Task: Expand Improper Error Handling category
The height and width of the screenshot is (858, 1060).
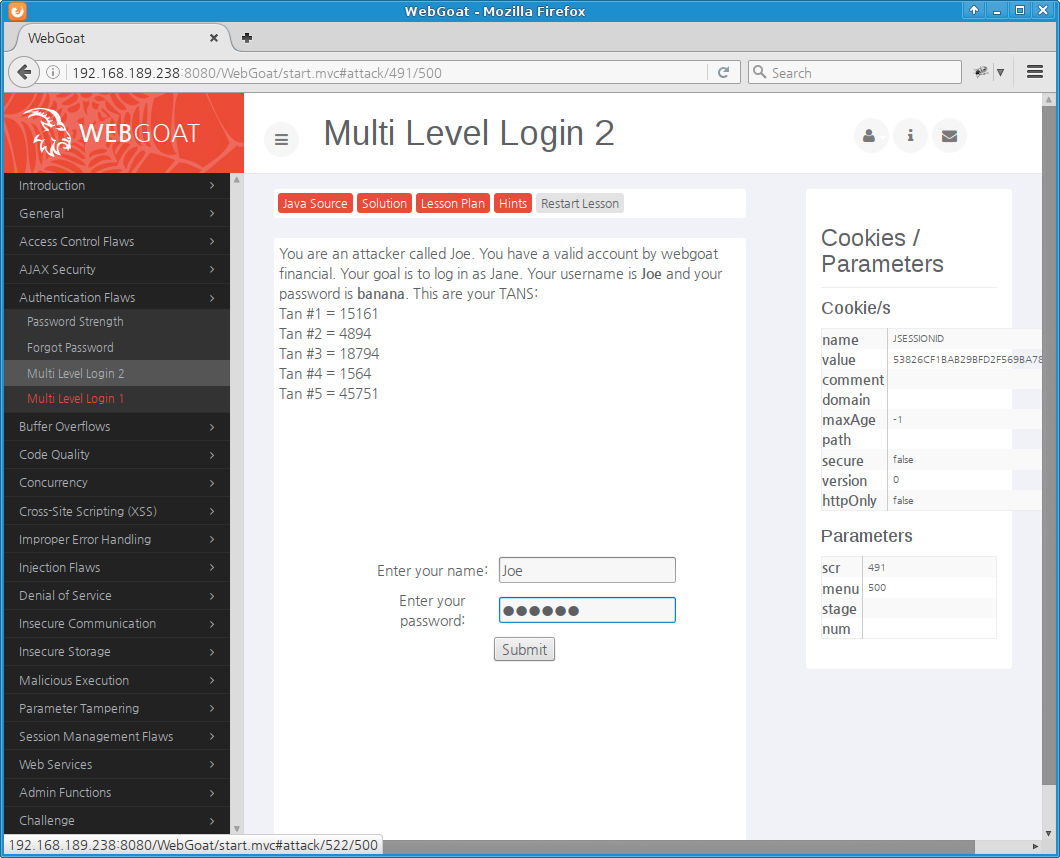Action: click(x=117, y=540)
